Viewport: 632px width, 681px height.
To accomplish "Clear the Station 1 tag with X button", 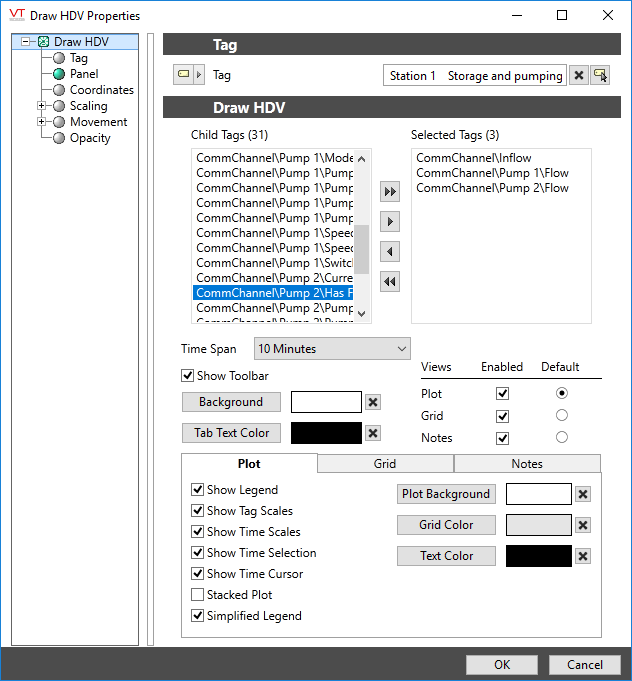I will coord(579,76).
